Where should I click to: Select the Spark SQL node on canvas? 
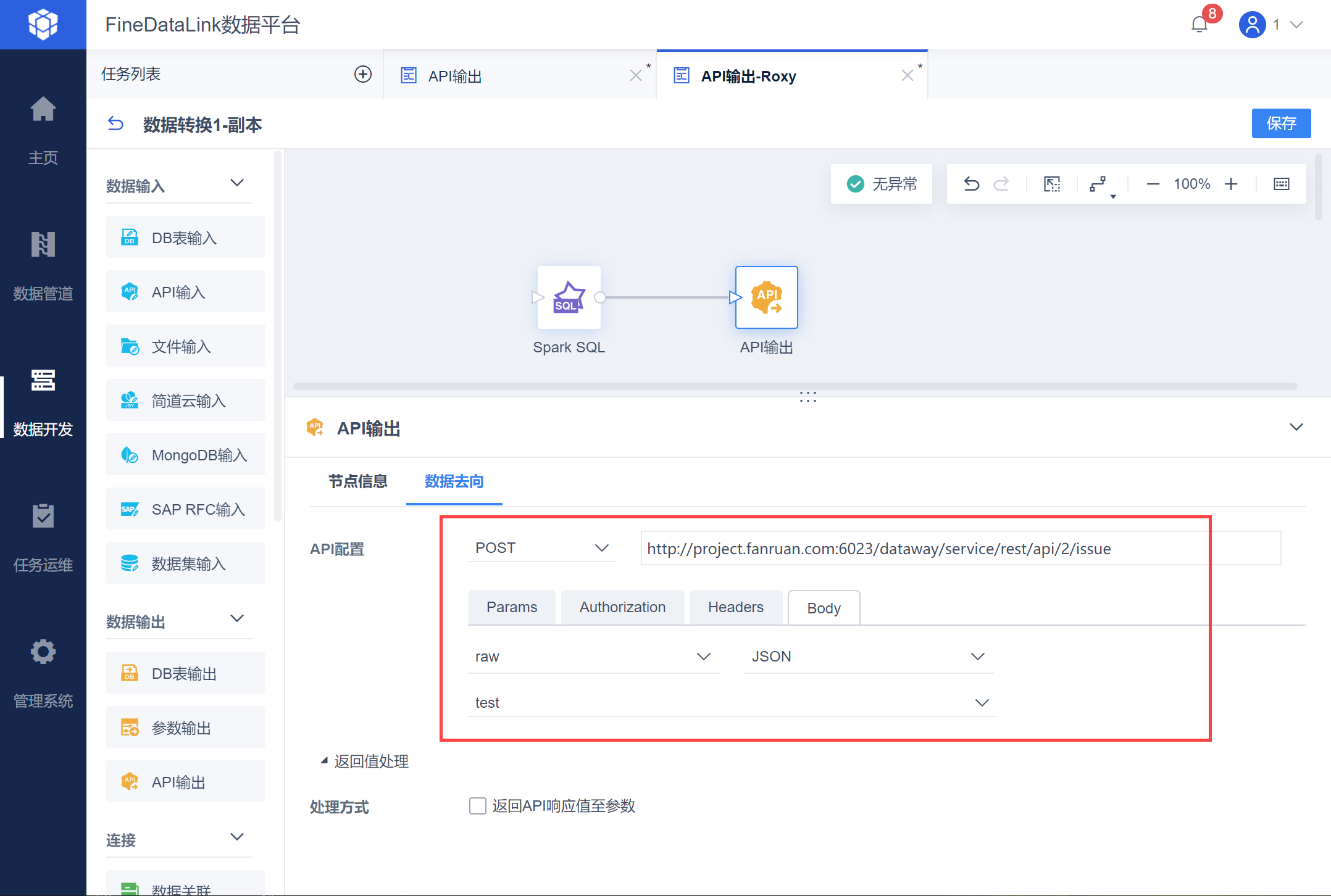tap(569, 297)
